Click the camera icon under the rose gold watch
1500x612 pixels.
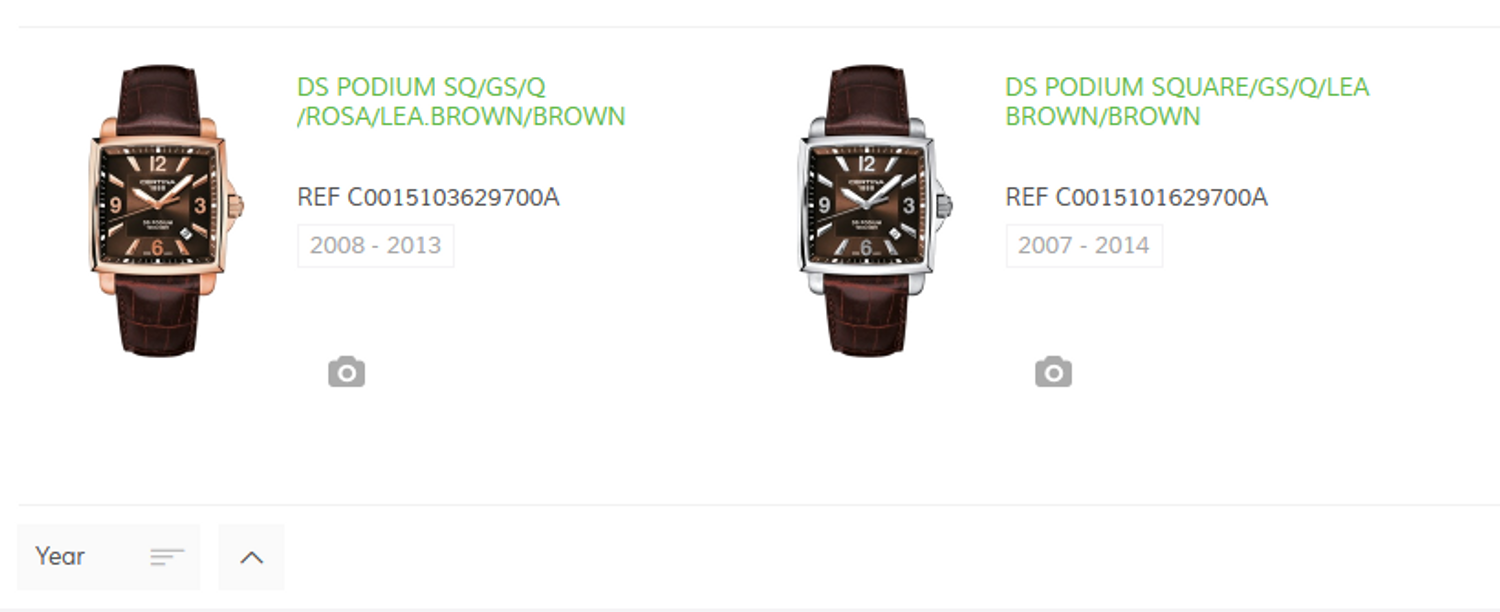346,372
